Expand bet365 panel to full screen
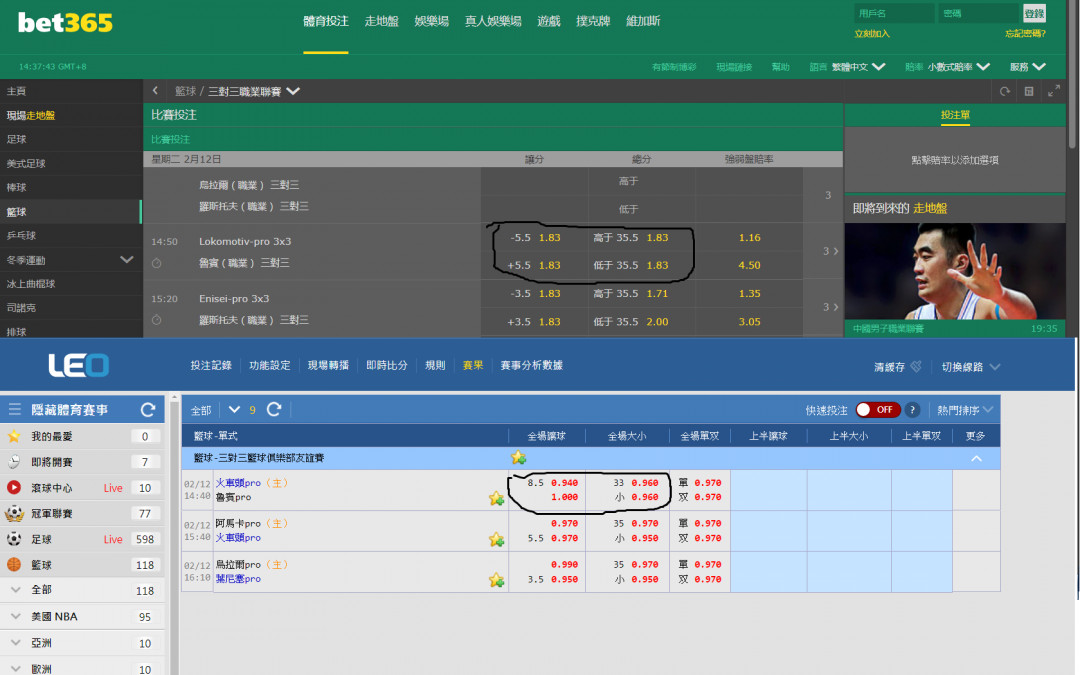Image resolution: width=1080 pixels, height=675 pixels. click(1053, 91)
